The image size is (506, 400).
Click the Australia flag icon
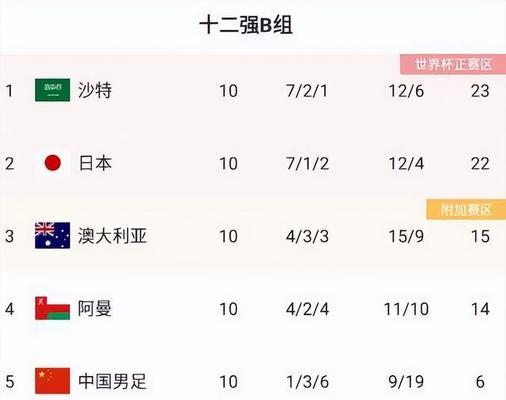52,235
